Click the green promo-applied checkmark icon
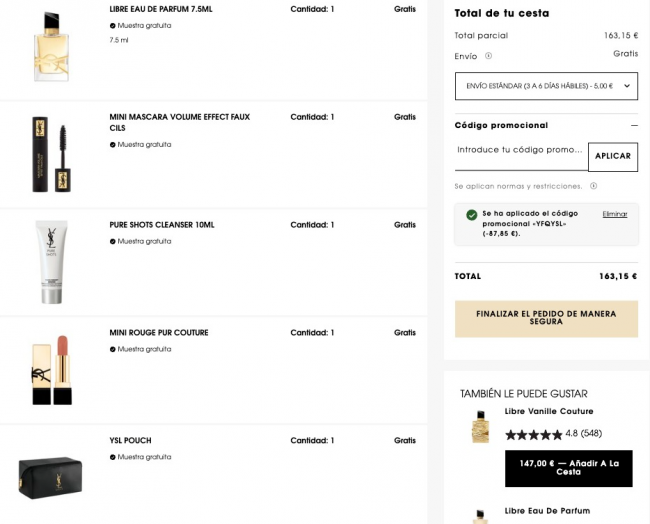This screenshot has width=650, height=524. coord(471,215)
